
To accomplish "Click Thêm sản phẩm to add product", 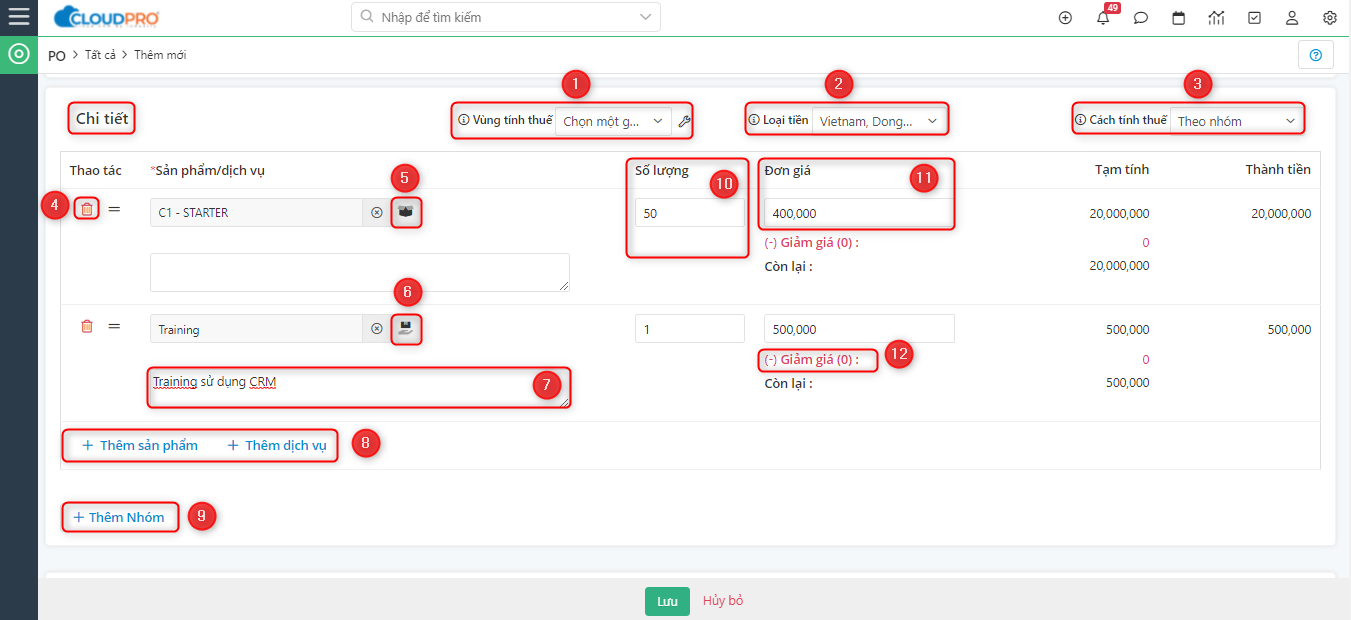I will point(140,445).
